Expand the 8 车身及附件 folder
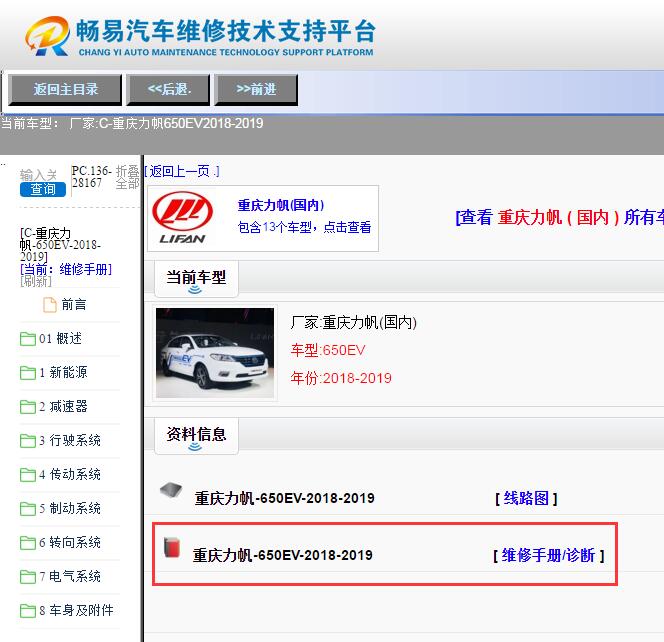Image resolution: width=664 pixels, height=642 pixels. 76,610
